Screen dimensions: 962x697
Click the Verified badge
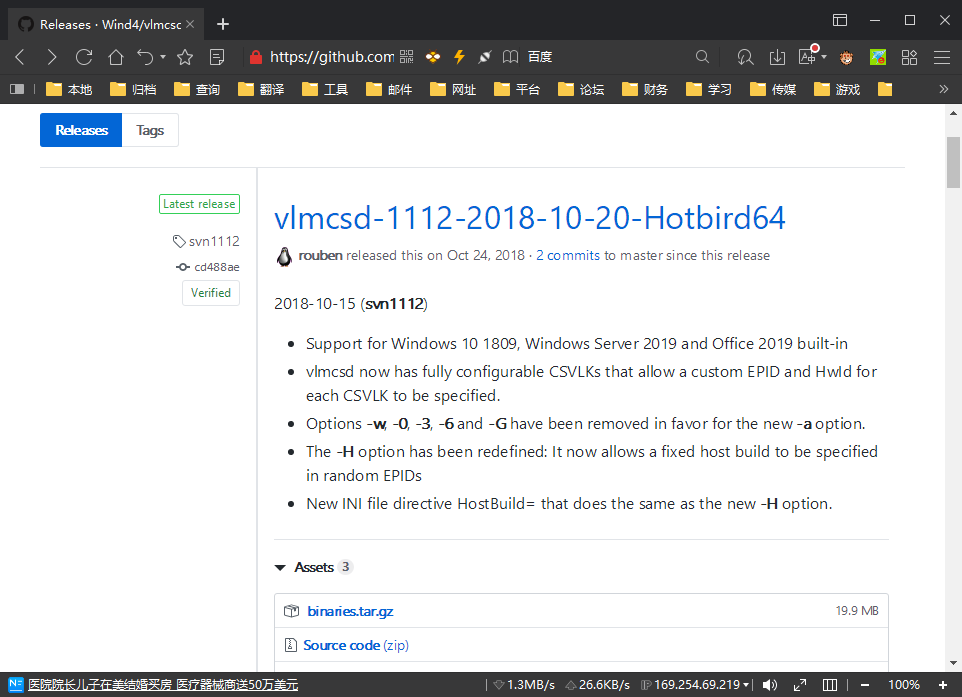tap(210, 293)
